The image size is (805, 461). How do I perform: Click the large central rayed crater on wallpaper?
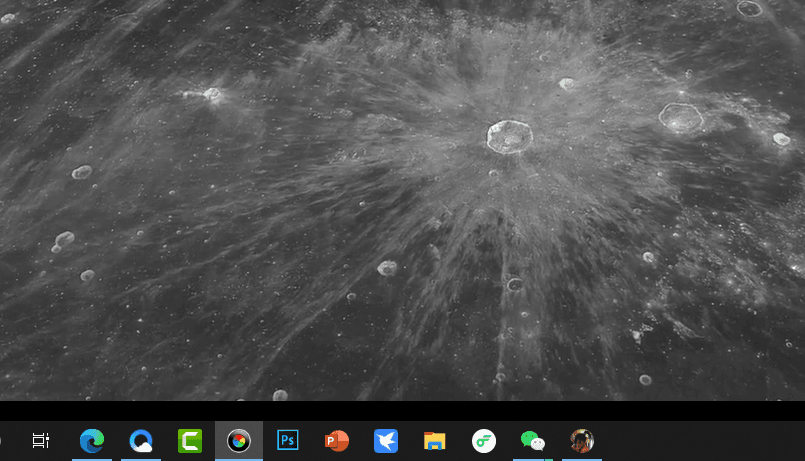click(x=509, y=137)
